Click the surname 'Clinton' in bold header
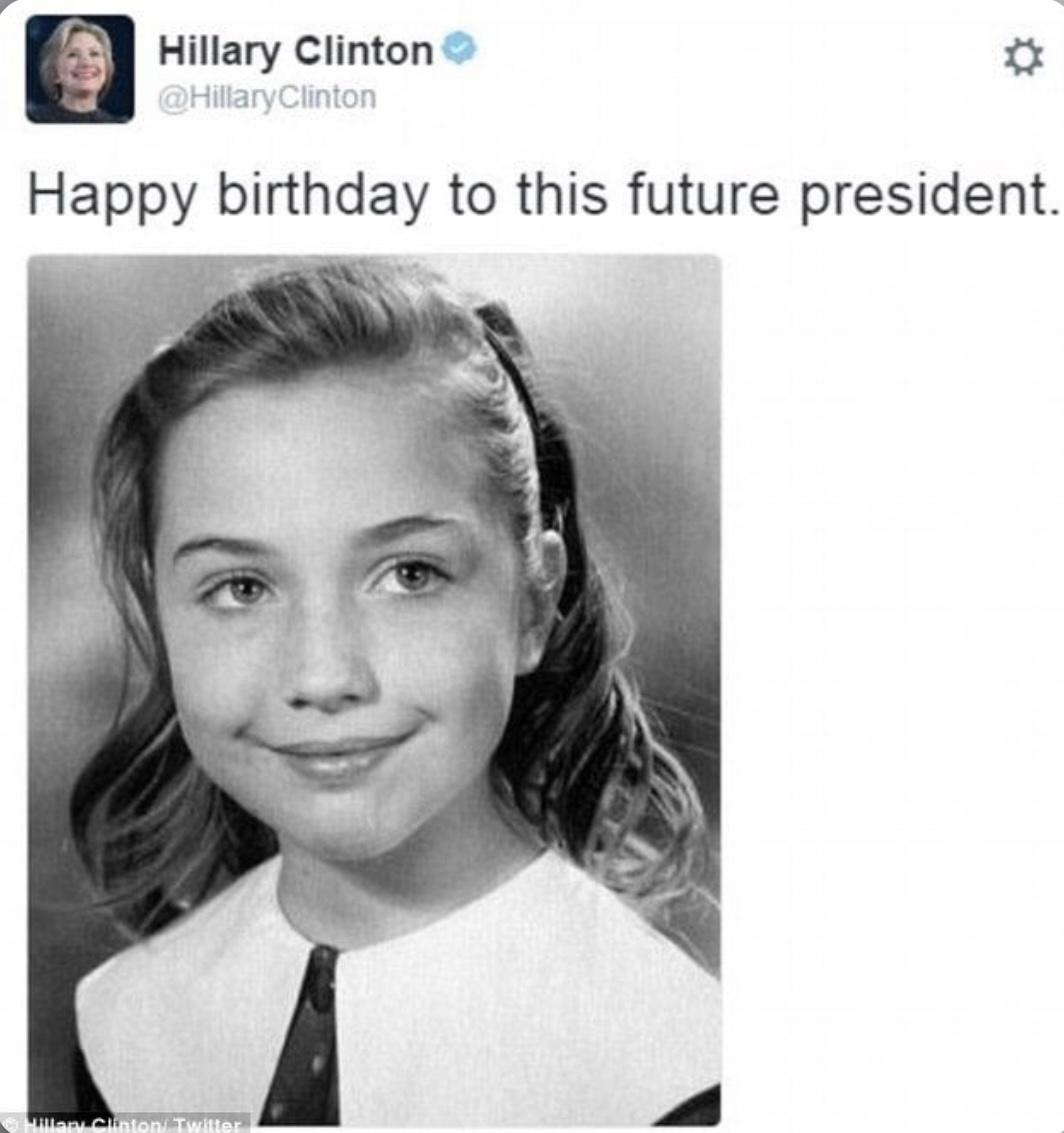 pyautogui.click(x=364, y=51)
